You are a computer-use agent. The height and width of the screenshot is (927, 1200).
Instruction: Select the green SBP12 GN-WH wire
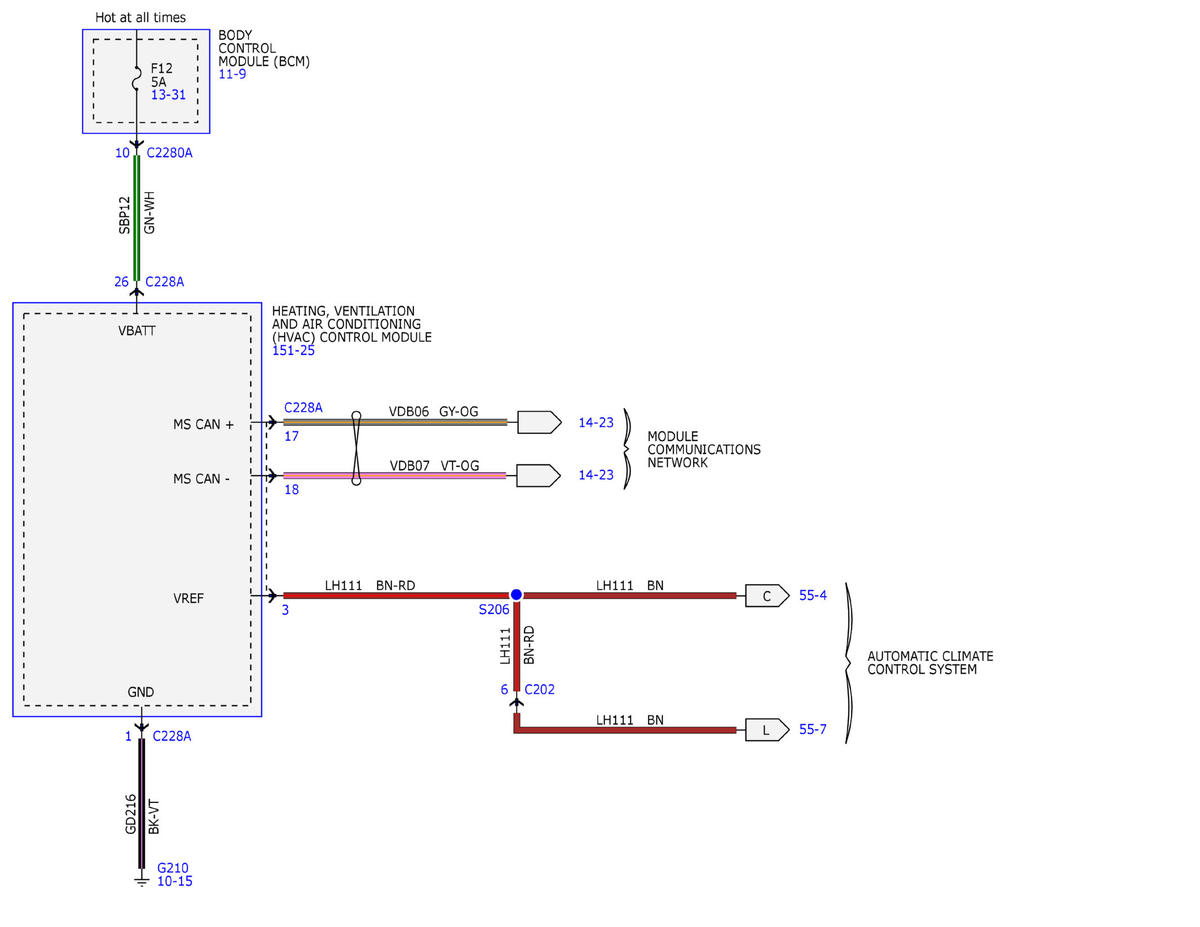click(x=137, y=218)
